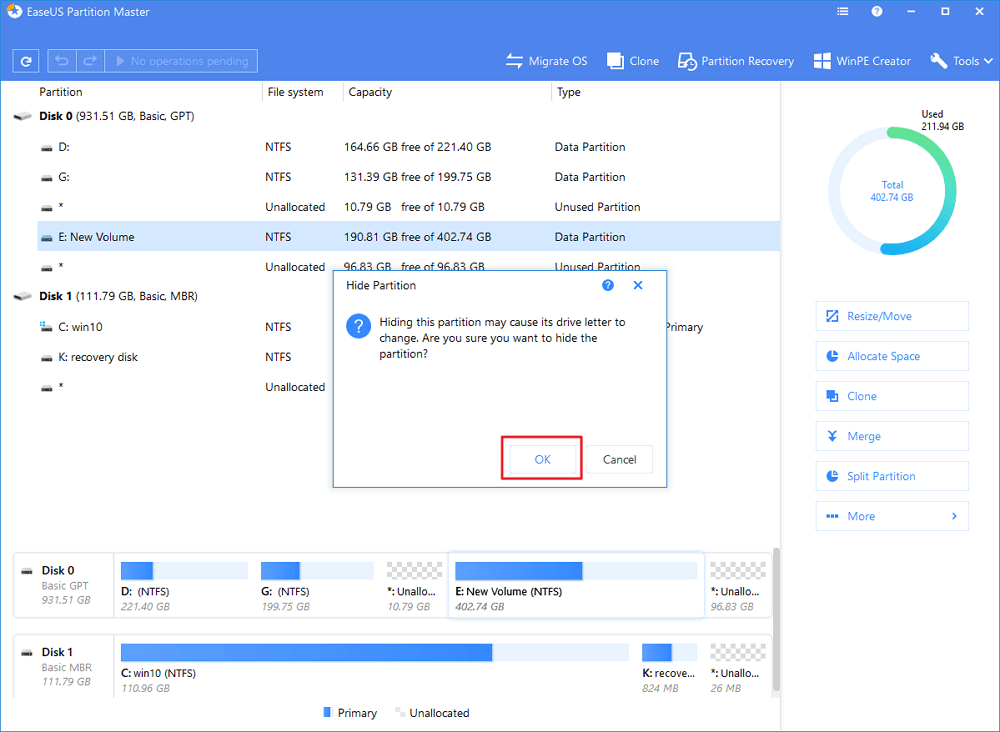The height and width of the screenshot is (732, 1000).
Task: Select 26 MB unallocated block in disk map
Action: tap(738, 668)
